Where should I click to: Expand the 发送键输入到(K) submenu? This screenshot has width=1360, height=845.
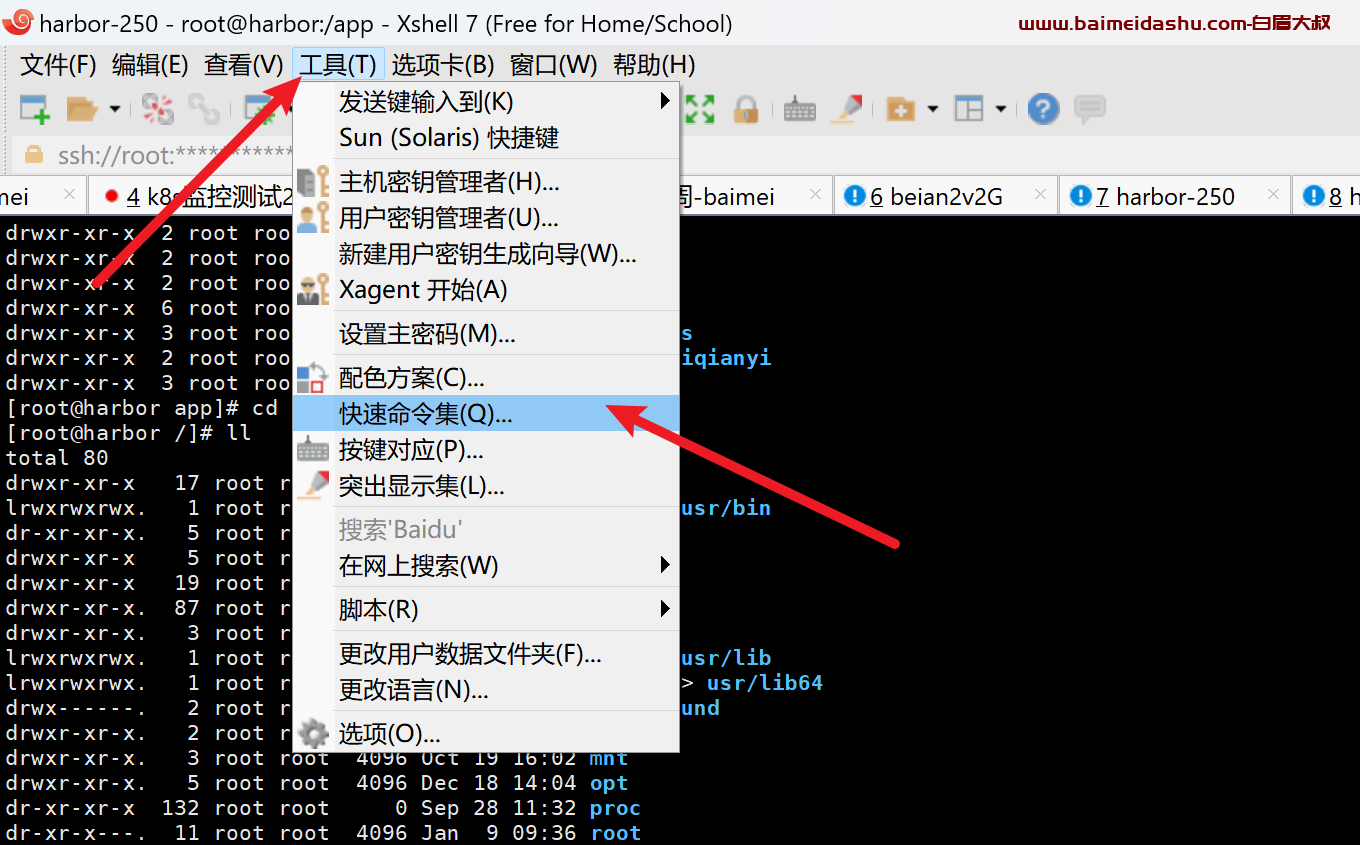click(486, 101)
